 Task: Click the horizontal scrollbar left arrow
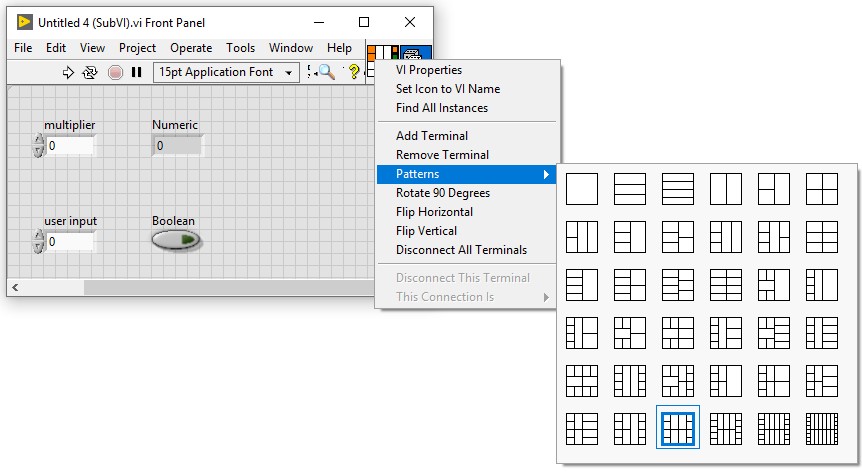pyautogui.click(x=15, y=287)
